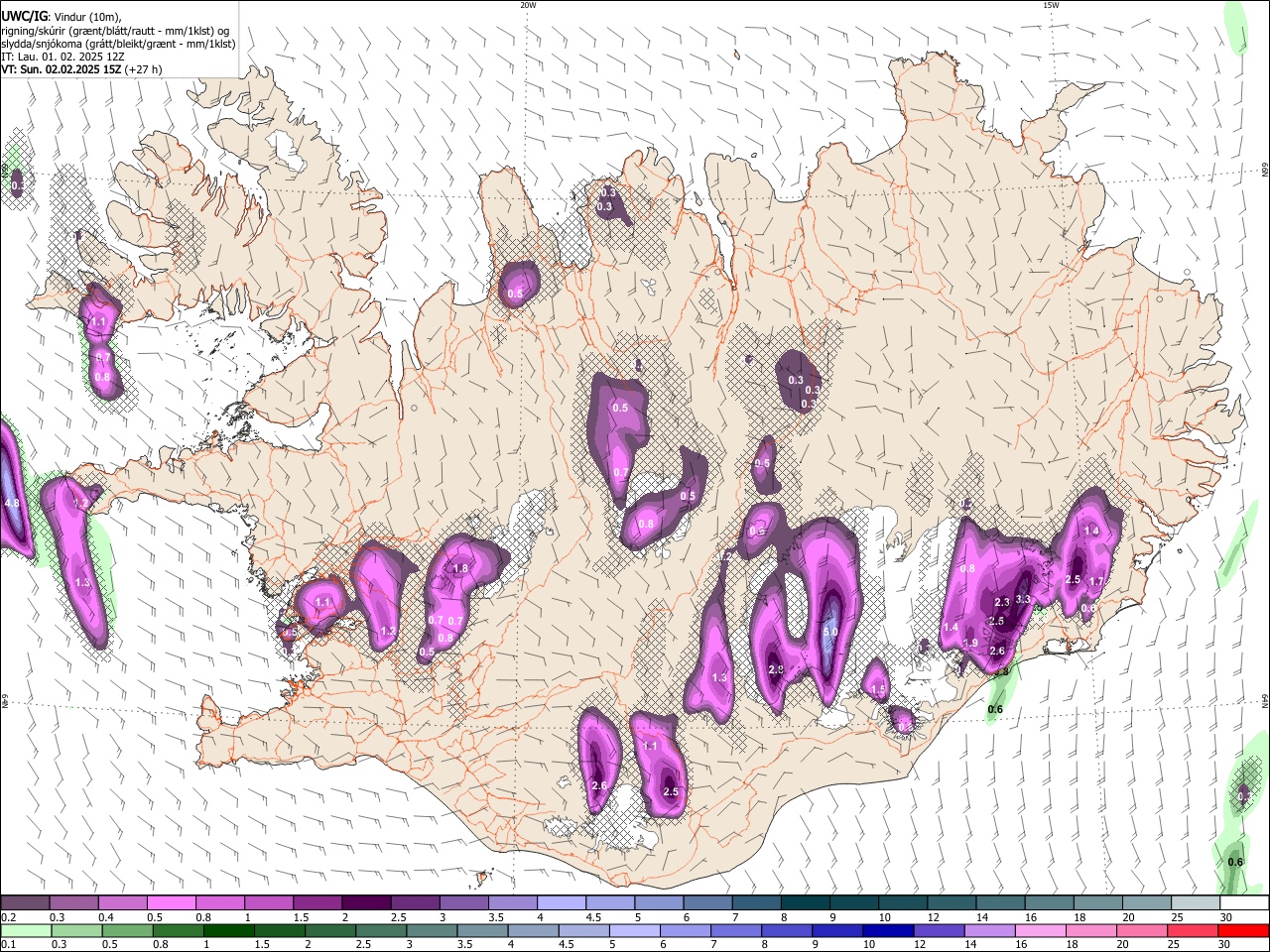This screenshot has width=1270, height=952.
Task: Click the deep blue swatch between 10 and 12, lower row
Action: pos(887,930)
